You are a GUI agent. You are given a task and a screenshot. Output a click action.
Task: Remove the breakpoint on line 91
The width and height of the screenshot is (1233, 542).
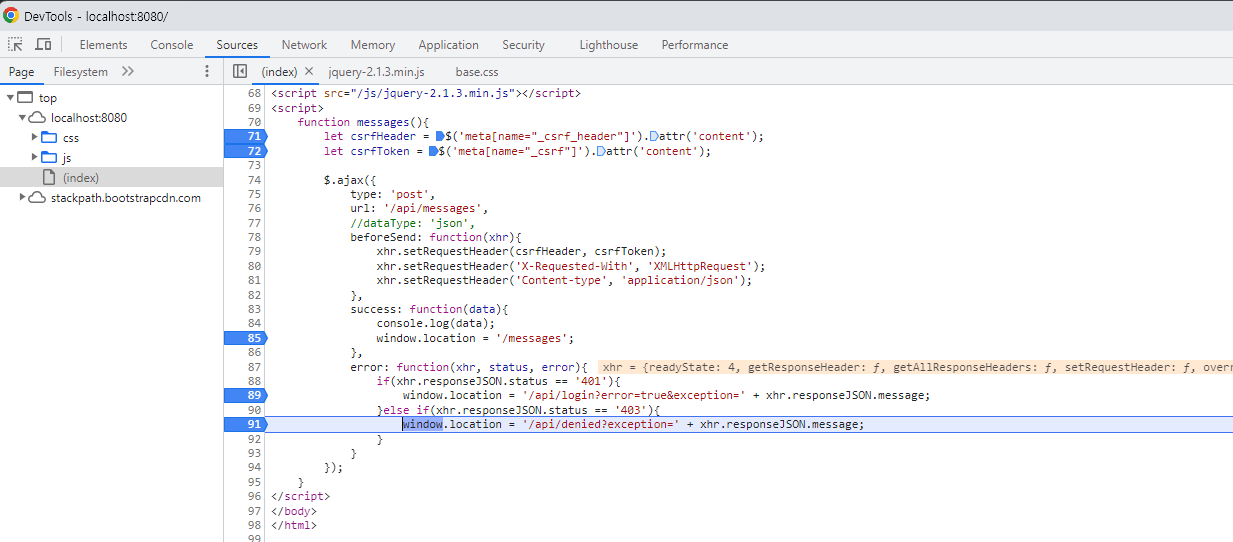click(246, 424)
